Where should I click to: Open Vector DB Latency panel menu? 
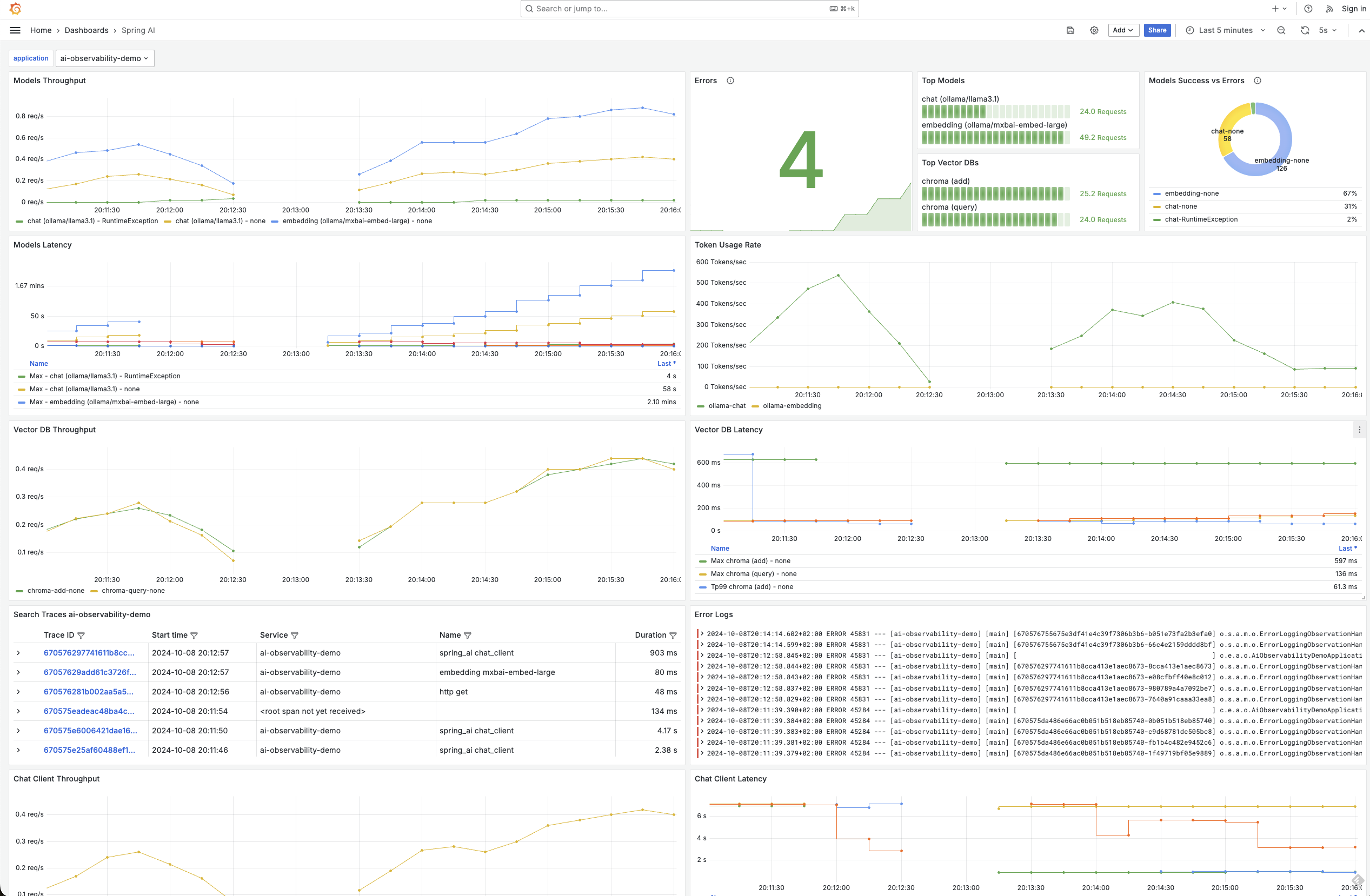coord(1359,429)
